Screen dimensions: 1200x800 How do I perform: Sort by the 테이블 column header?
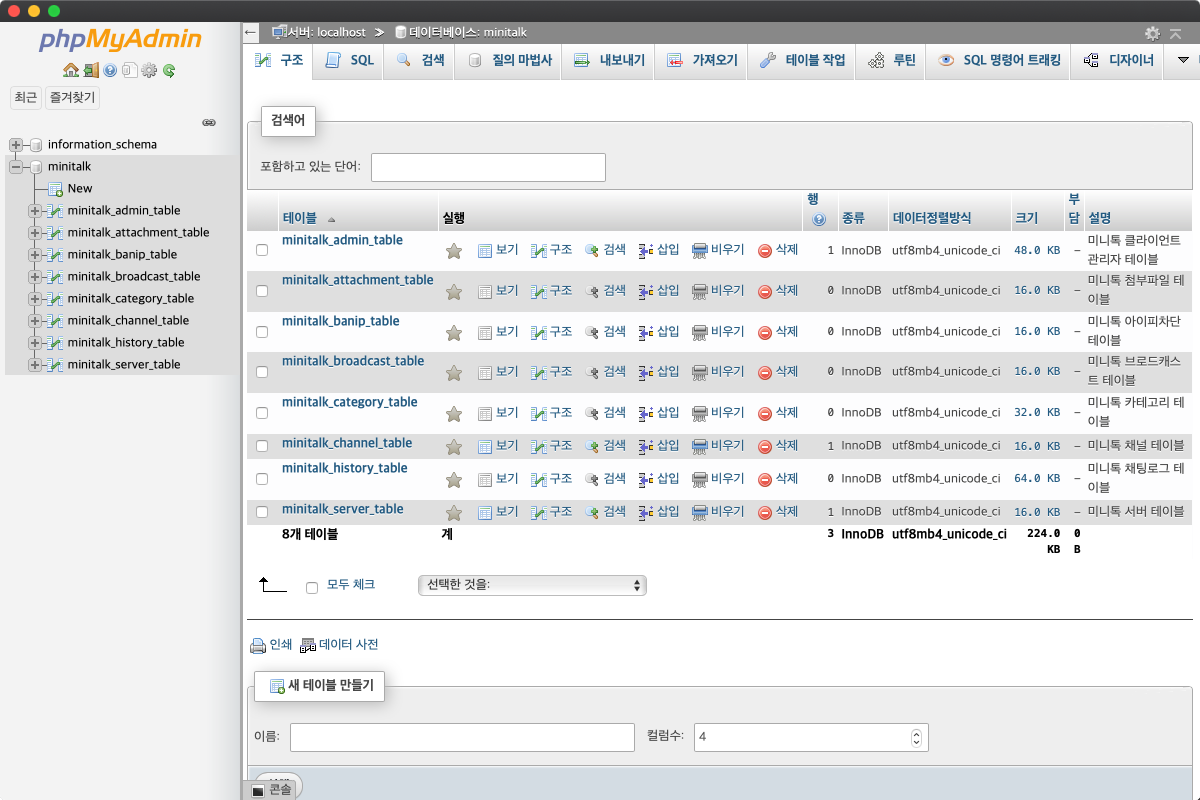pyautogui.click(x=300, y=218)
